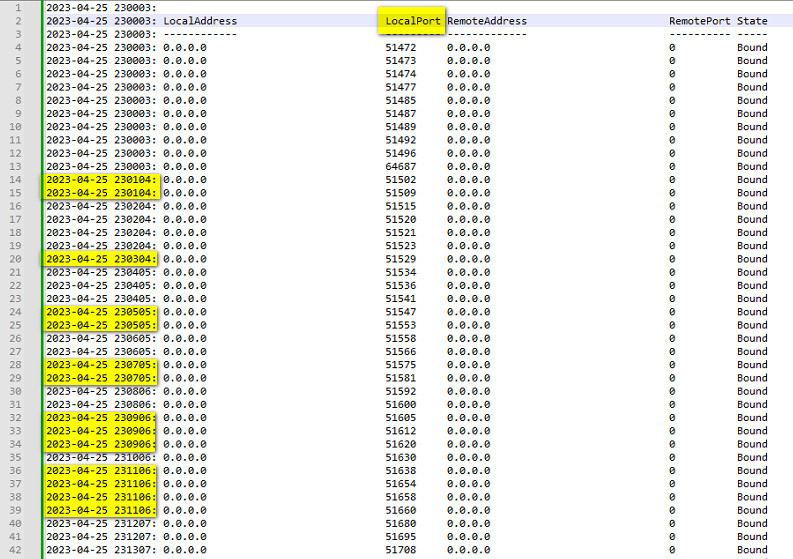793x559 pixels.
Task: Select local port 51529
Action: 401,259
